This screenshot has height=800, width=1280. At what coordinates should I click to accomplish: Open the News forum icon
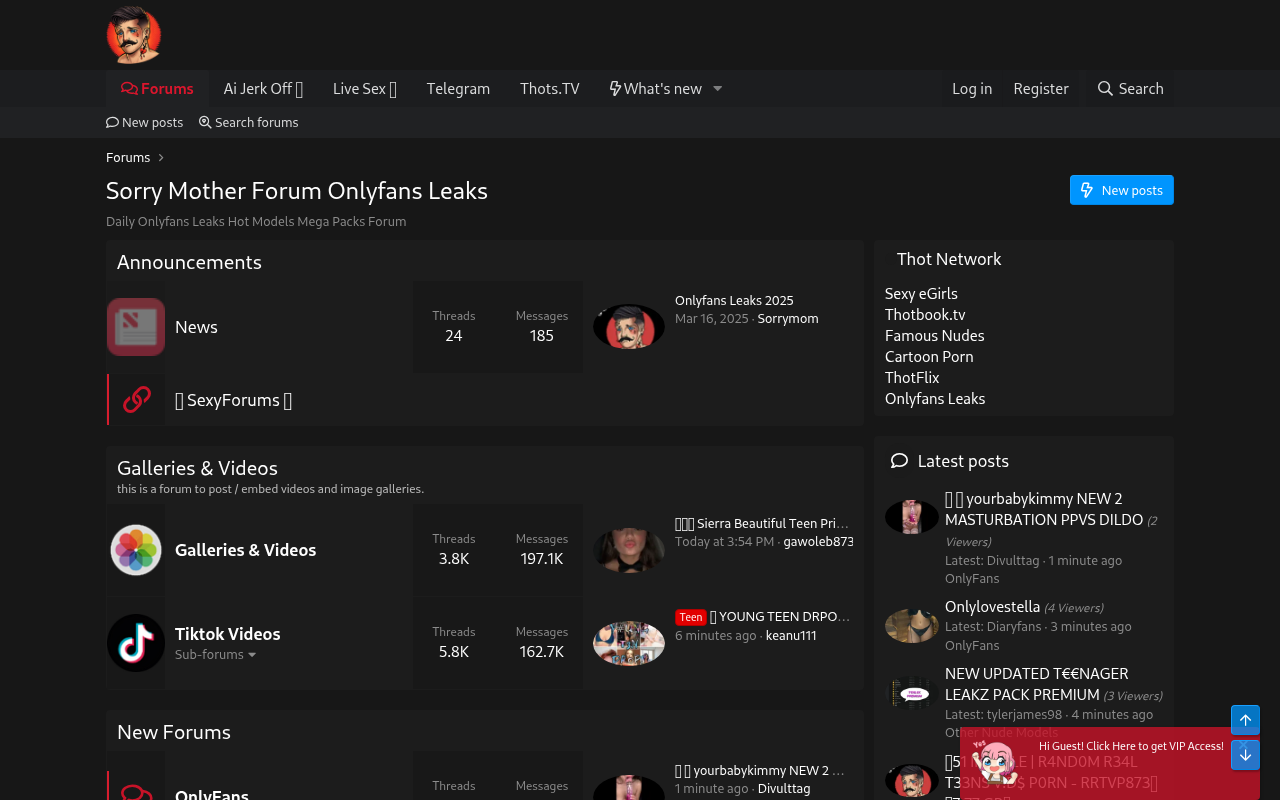(x=136, y=327)
